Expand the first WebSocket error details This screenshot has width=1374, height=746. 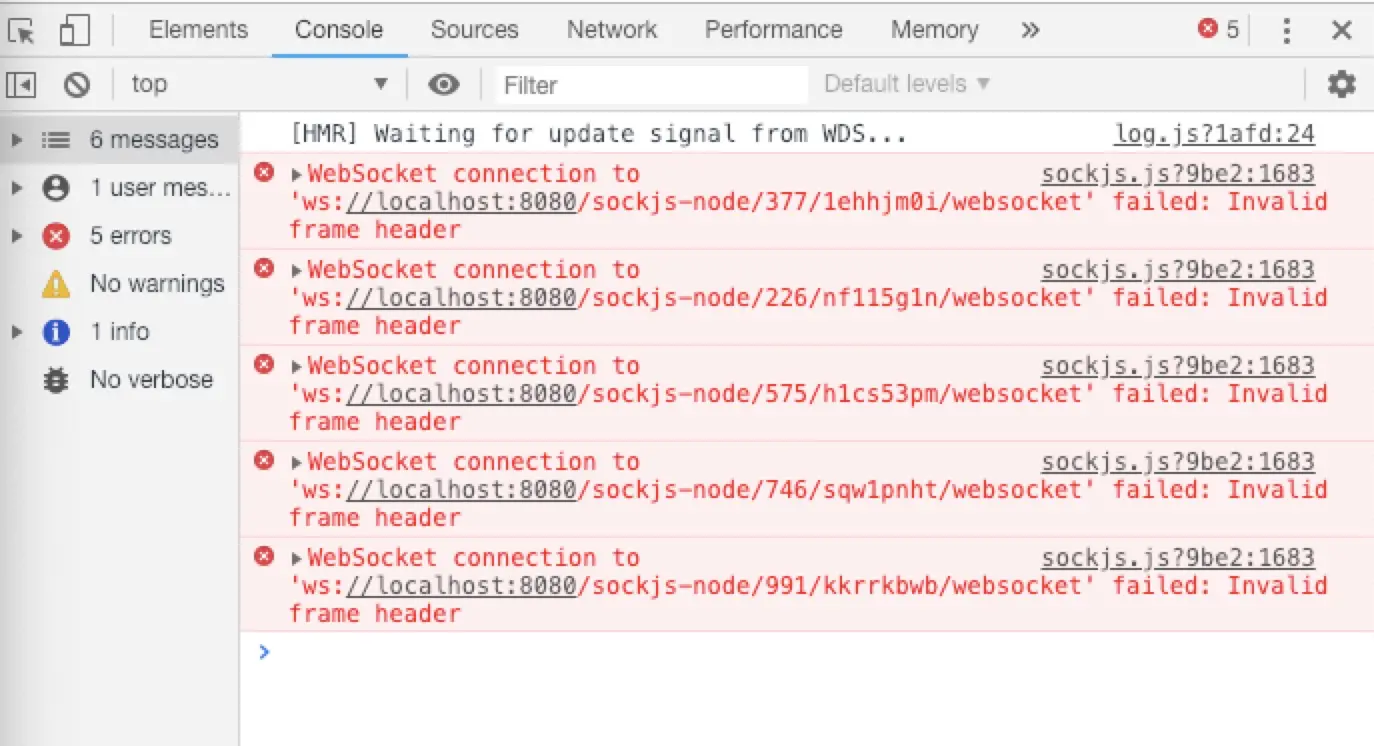pos(297,175)
